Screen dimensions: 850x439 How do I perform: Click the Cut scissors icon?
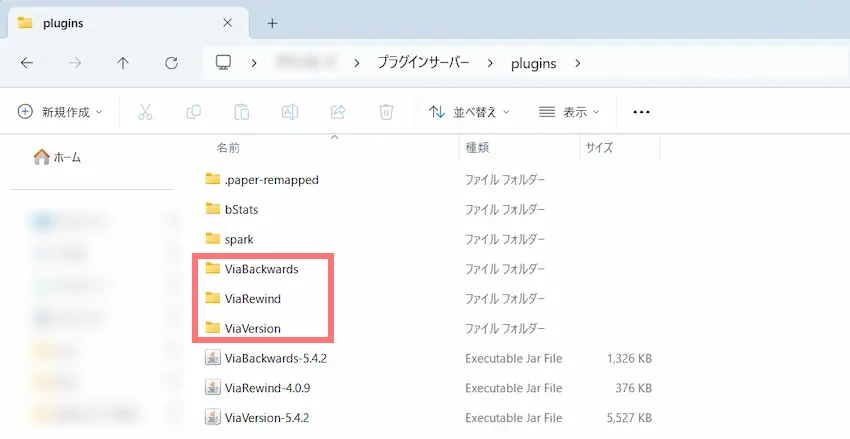145,112
